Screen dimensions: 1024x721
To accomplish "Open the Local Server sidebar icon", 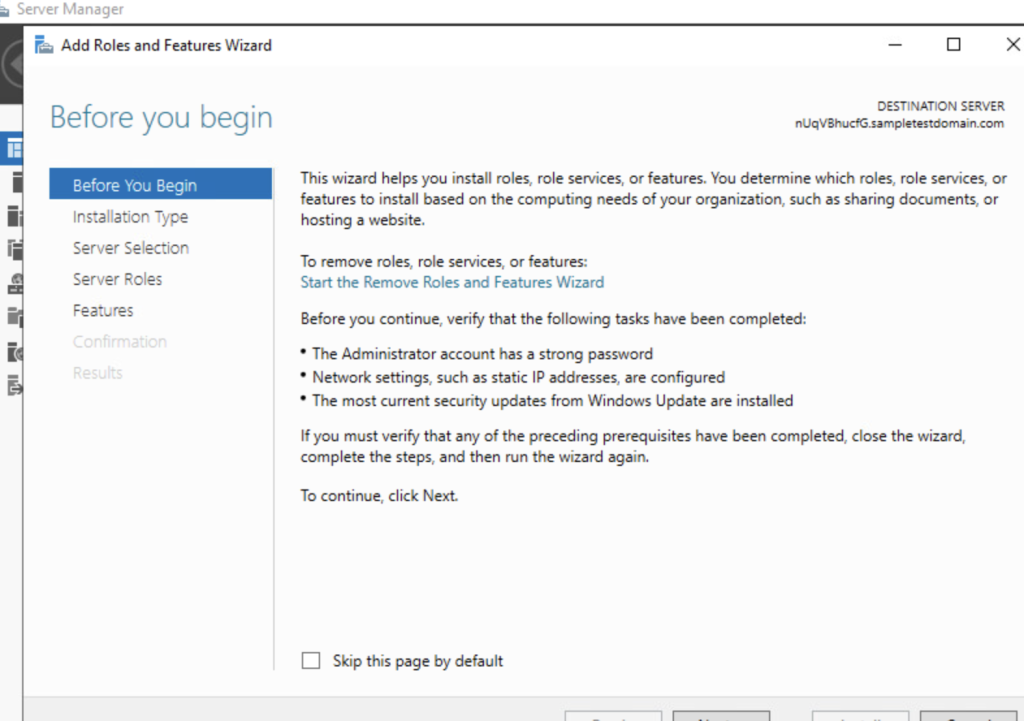I will pos(14,183).
